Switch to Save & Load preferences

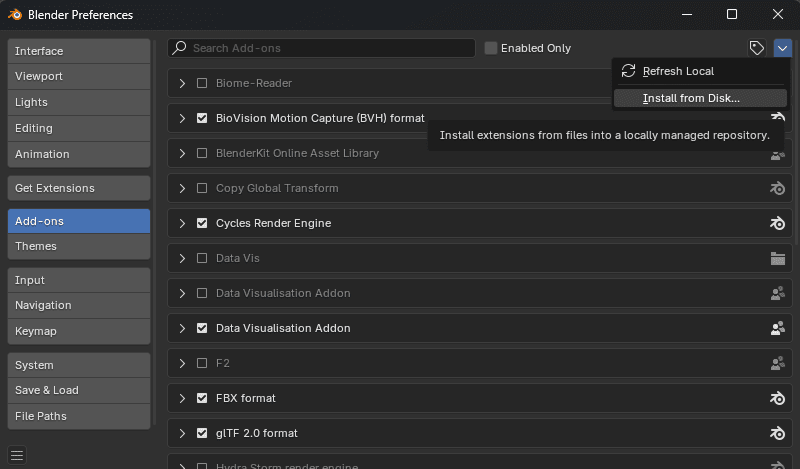[79, 390]
